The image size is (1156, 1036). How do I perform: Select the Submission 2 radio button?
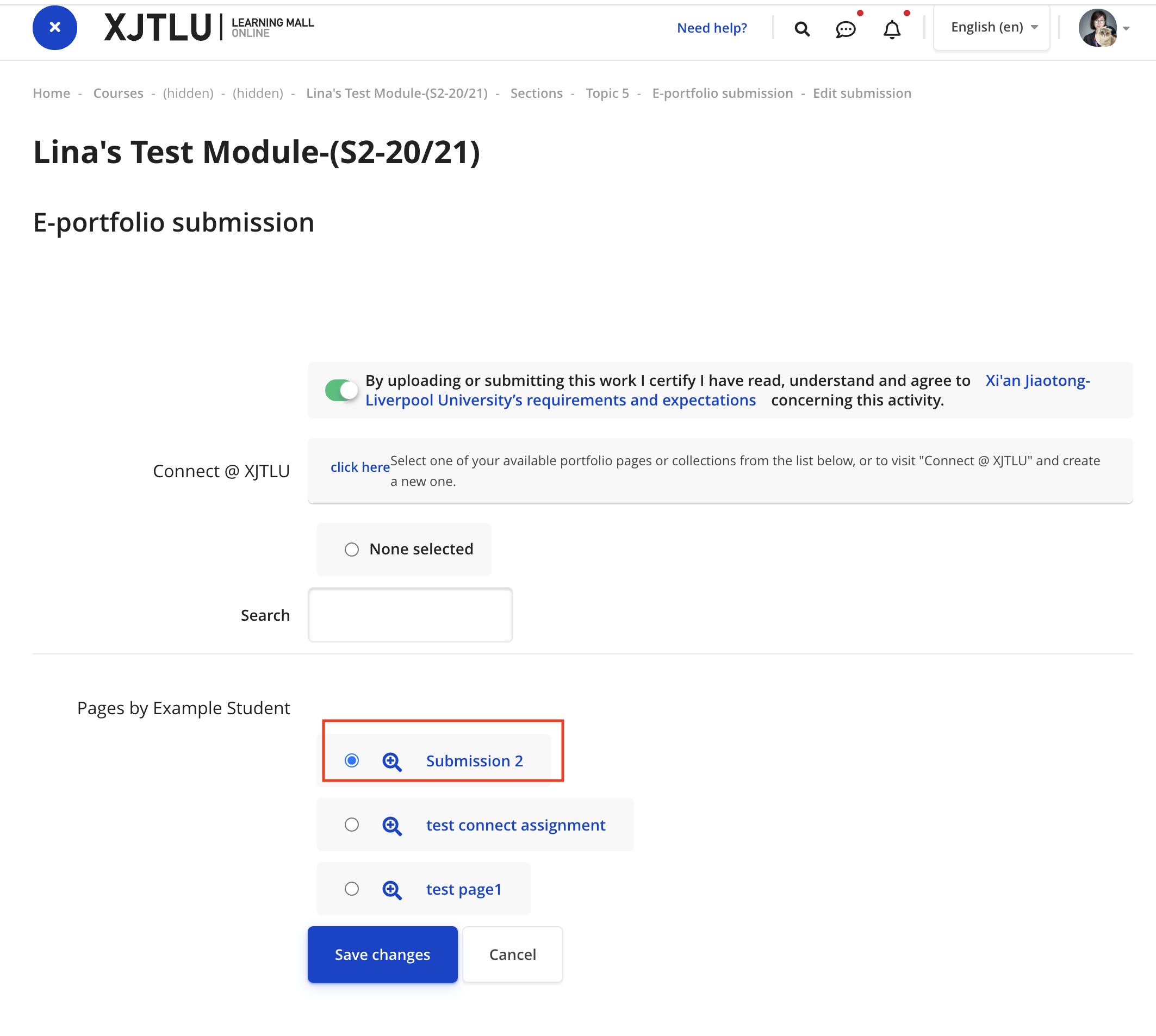tap(352, 760)
